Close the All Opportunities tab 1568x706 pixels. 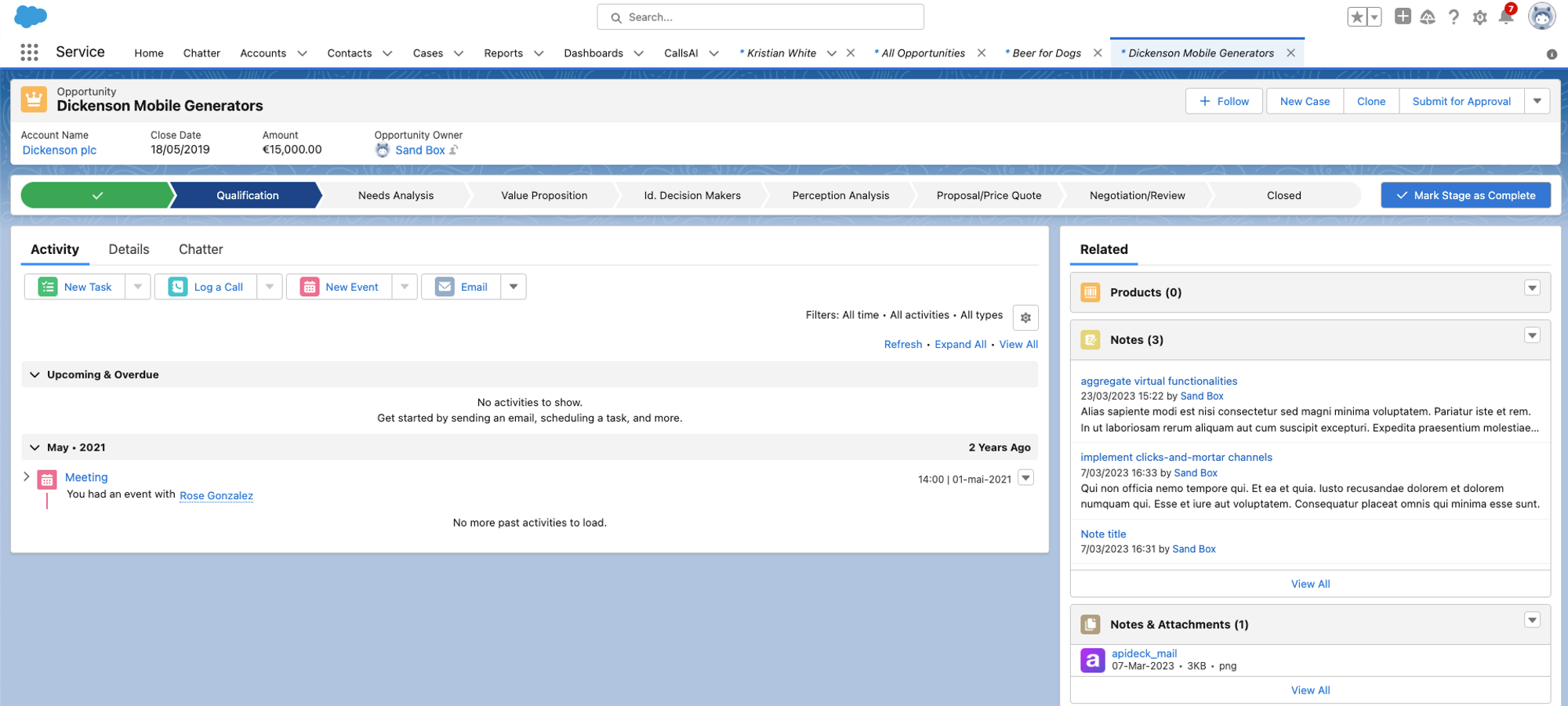click(982, 52)
